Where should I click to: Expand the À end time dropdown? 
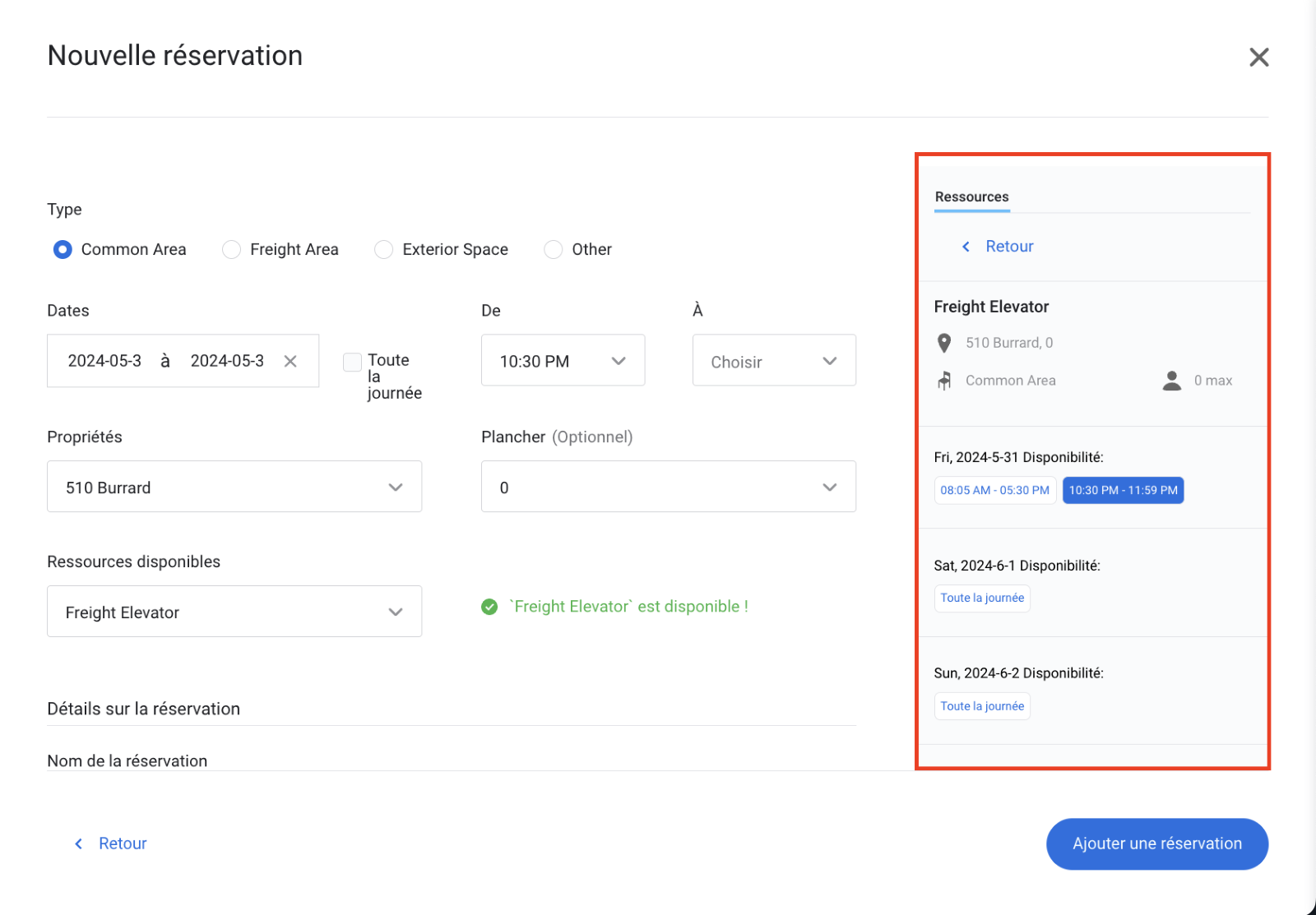pos(773,361)
